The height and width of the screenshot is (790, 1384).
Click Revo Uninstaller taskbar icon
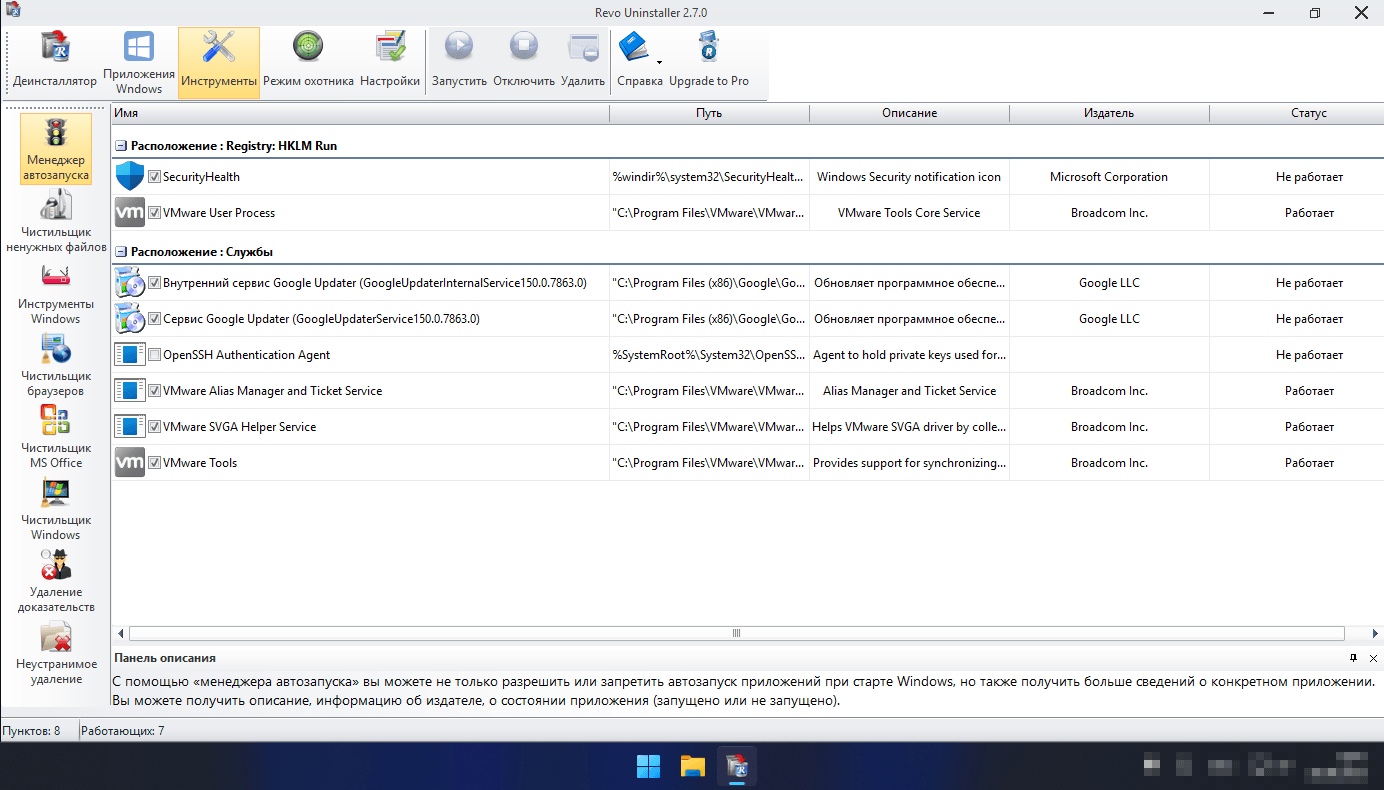[737, 767]
